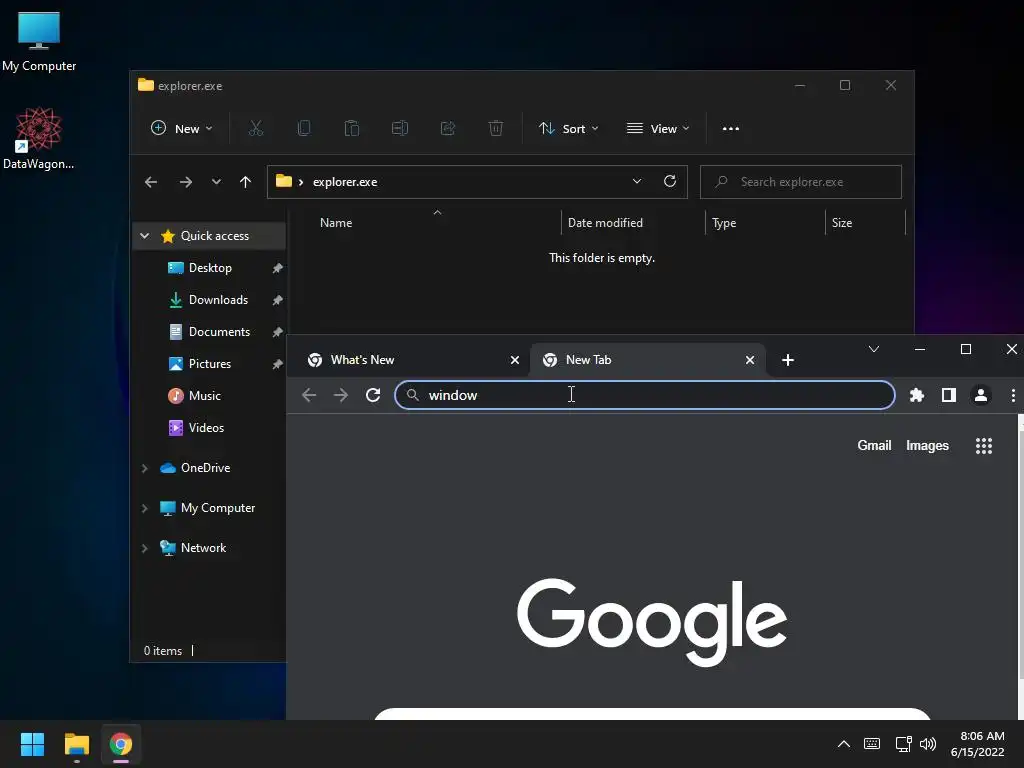Expand the address bar history dropdown
Image resolution: width=1024 pixels, height=768 pixels.
(637, 182)
